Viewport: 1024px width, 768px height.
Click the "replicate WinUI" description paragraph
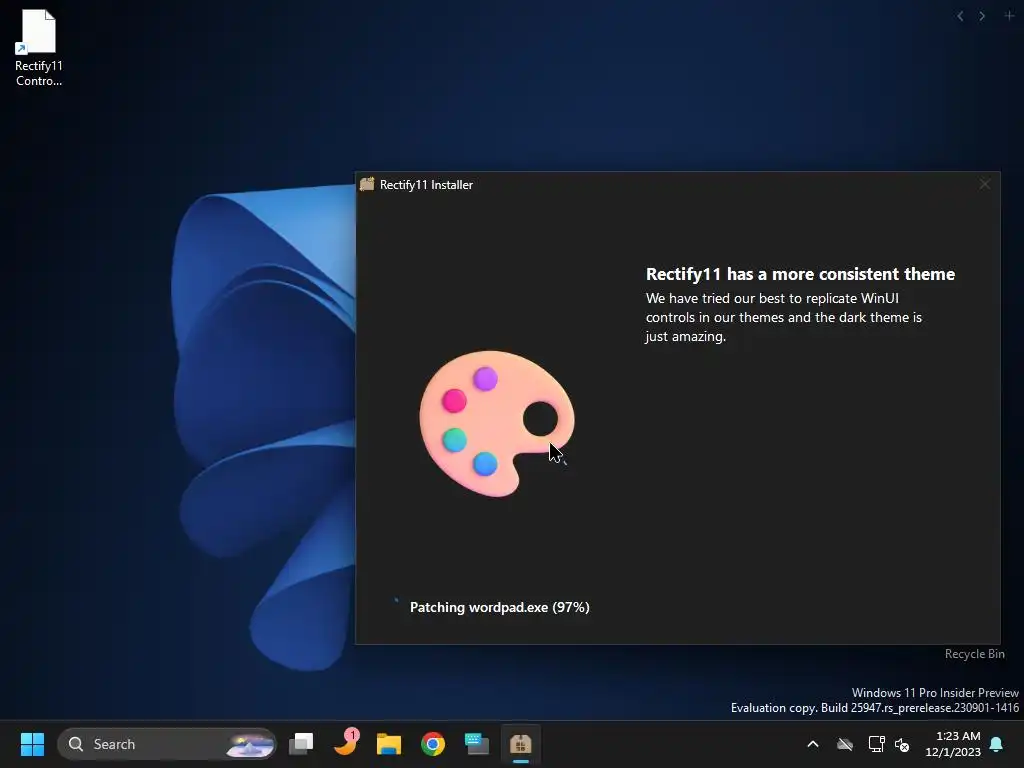(x=784, y=317)
